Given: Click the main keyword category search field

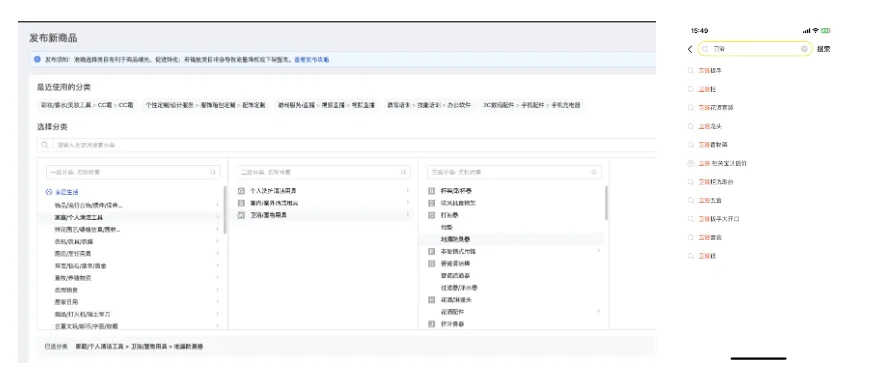Looking at the screenshot, I should tap(346, 145).
